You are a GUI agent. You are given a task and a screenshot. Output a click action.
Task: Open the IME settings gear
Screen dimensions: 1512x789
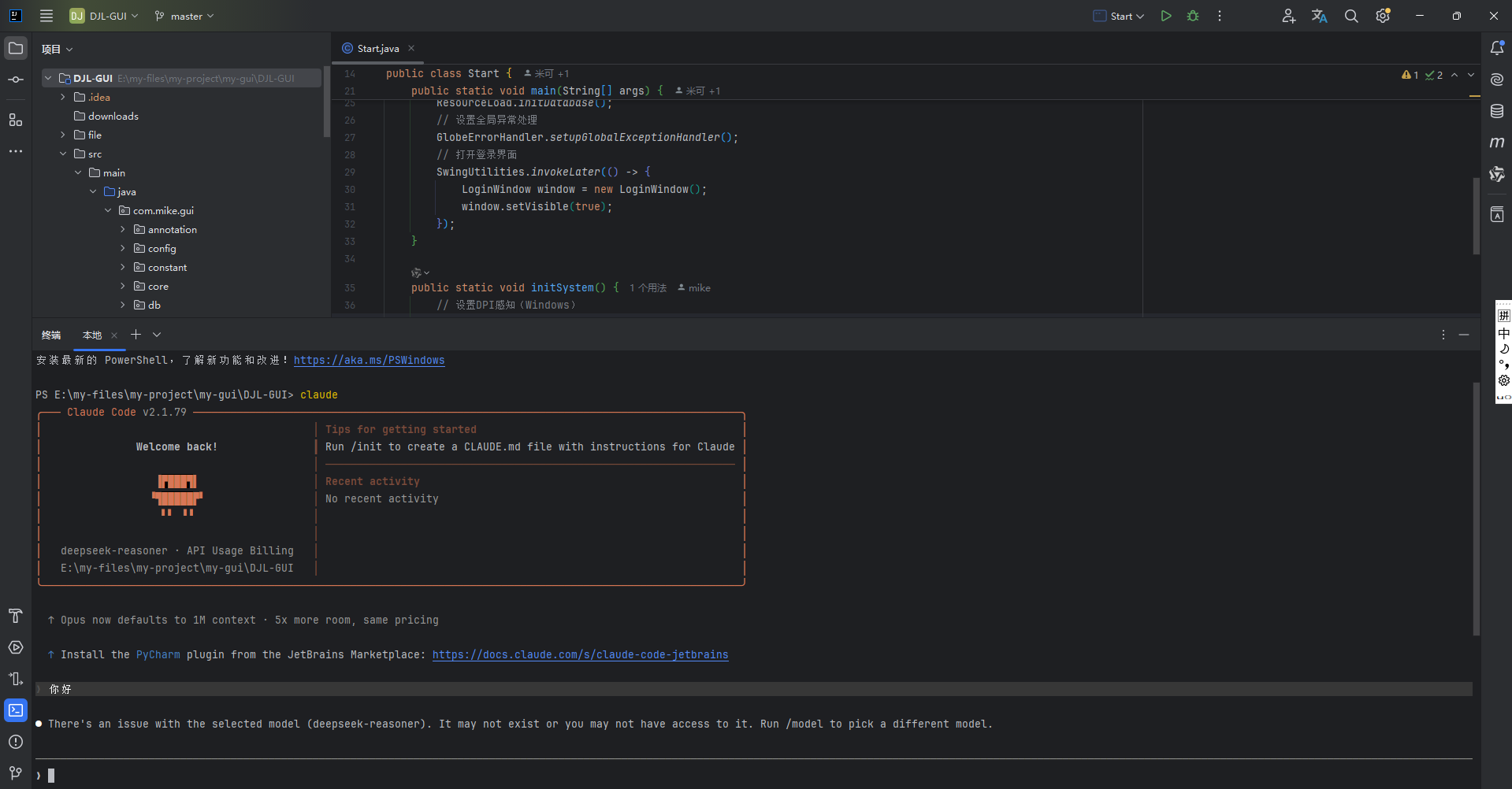coord(1504,380)
